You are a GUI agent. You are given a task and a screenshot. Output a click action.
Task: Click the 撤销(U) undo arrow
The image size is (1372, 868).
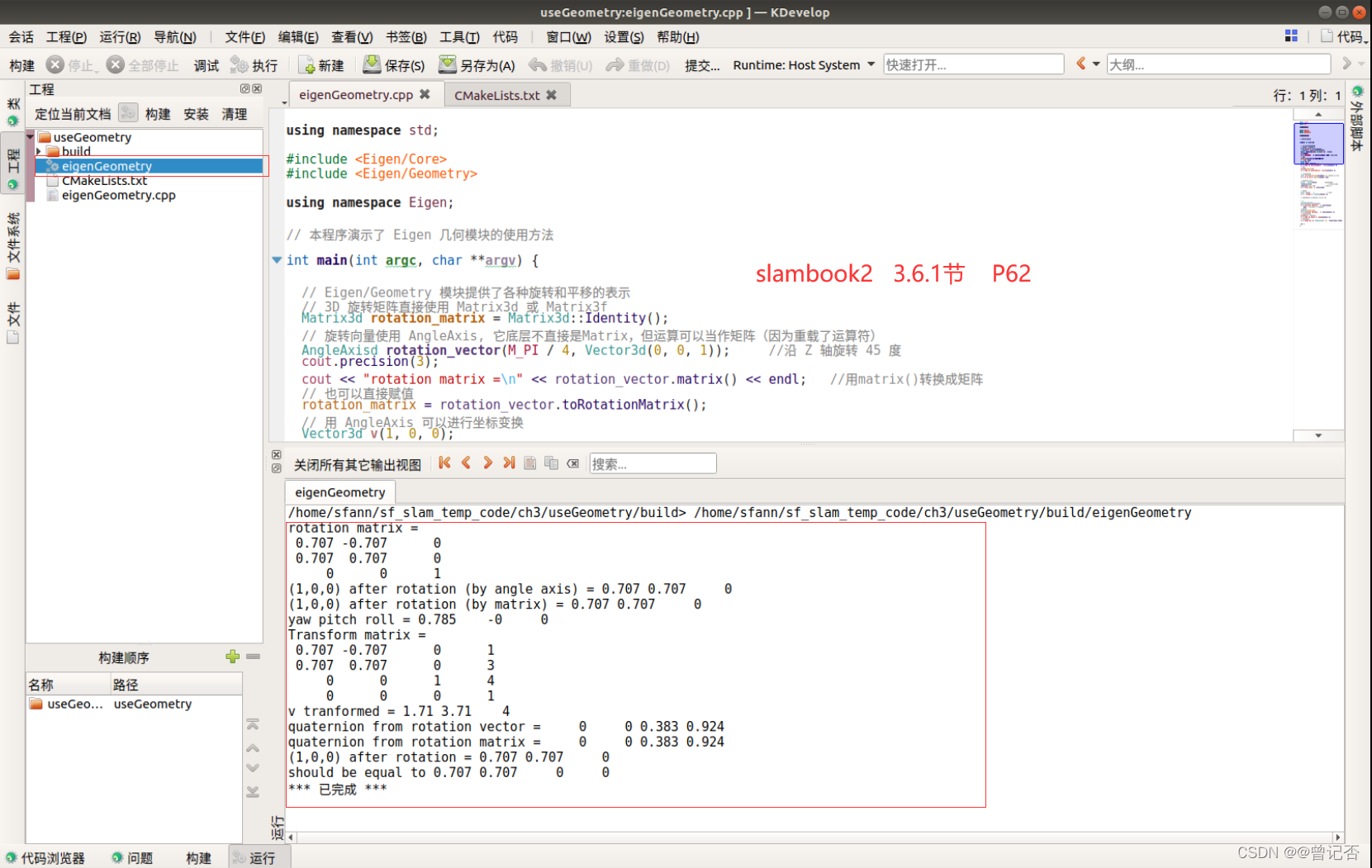pyautogui.click(x=538, y=64)
